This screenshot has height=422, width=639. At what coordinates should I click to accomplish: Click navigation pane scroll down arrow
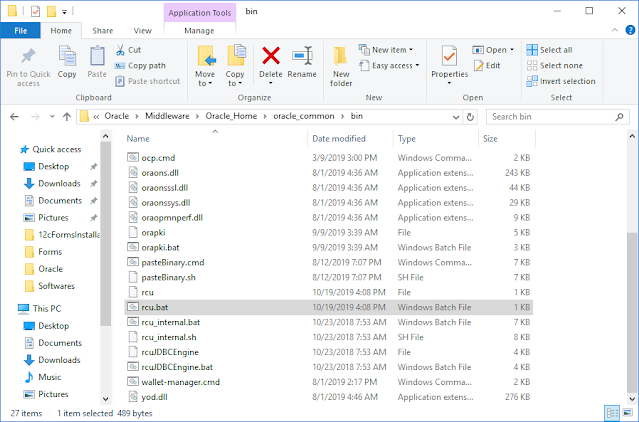105,399
